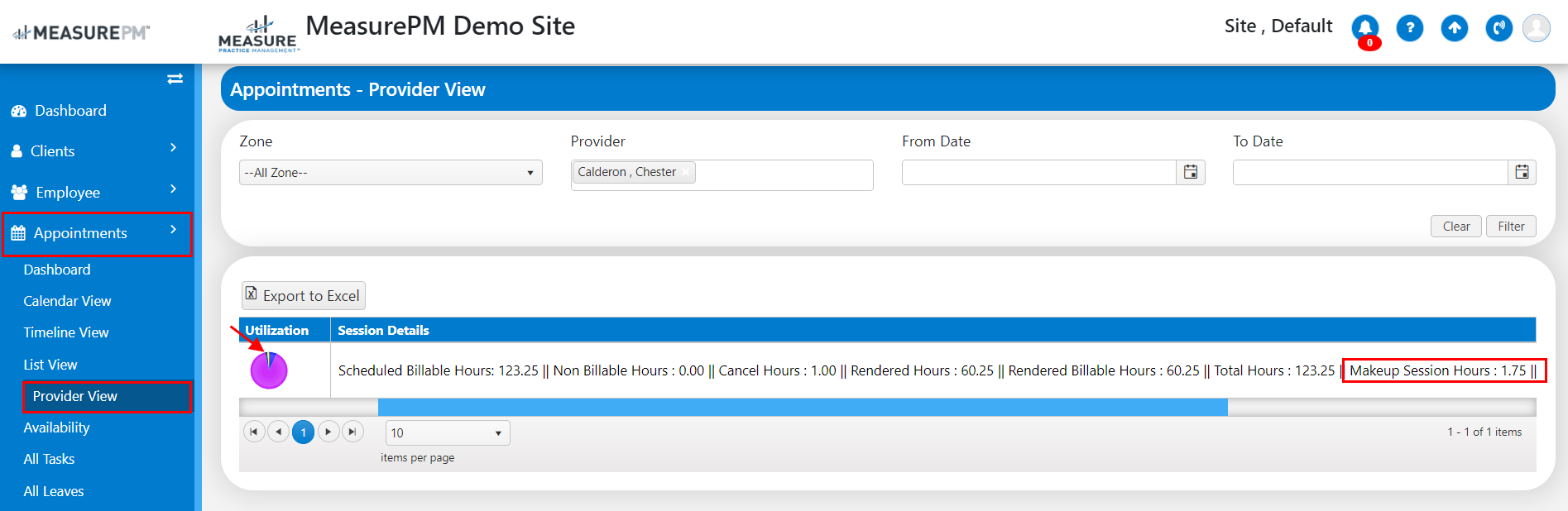Screen dimensions: 1568x511
Task: Expand the Employee menu
Action: click(97, 192)
